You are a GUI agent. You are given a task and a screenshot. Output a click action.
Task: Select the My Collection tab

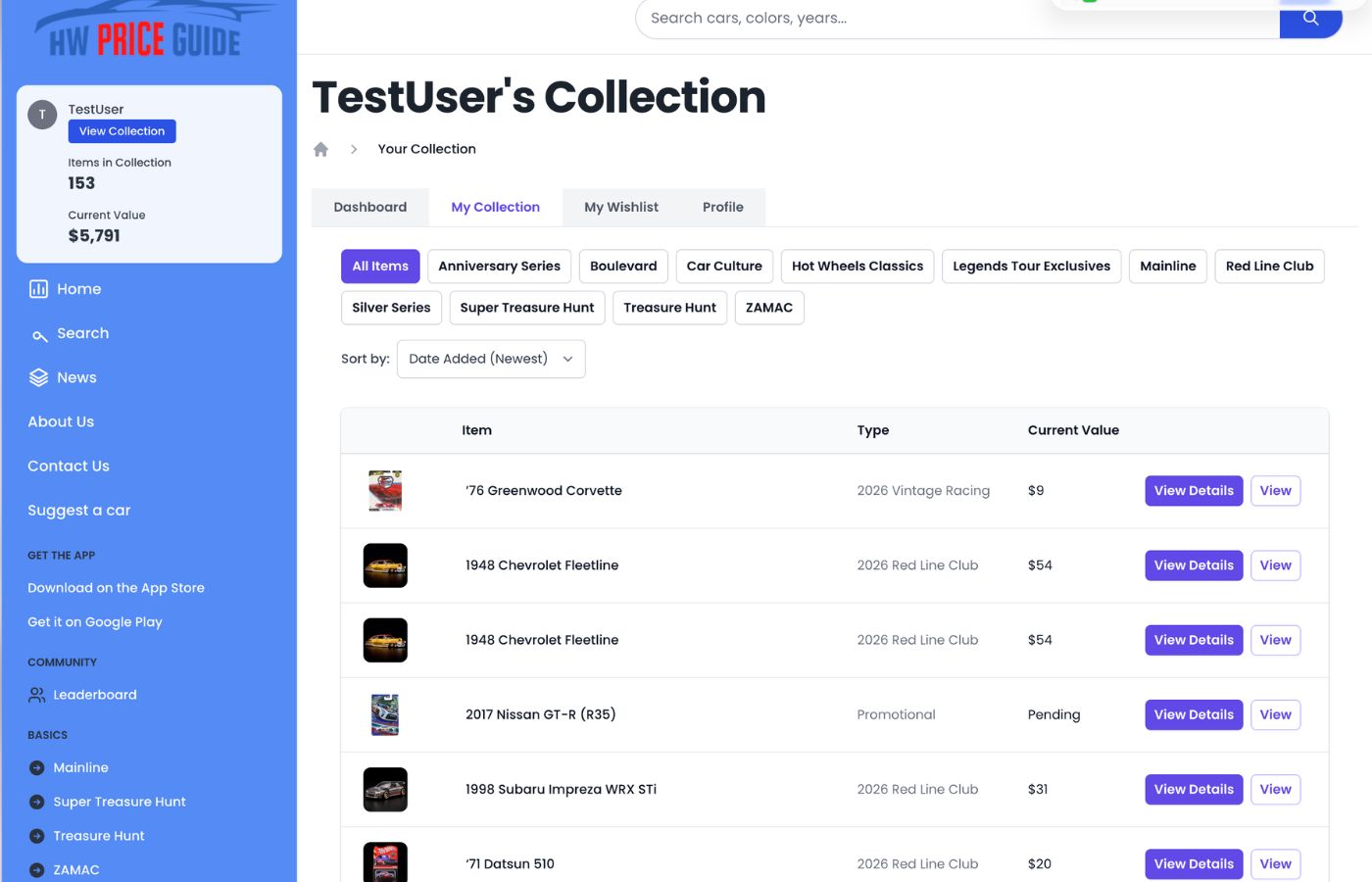click(496, 207)
